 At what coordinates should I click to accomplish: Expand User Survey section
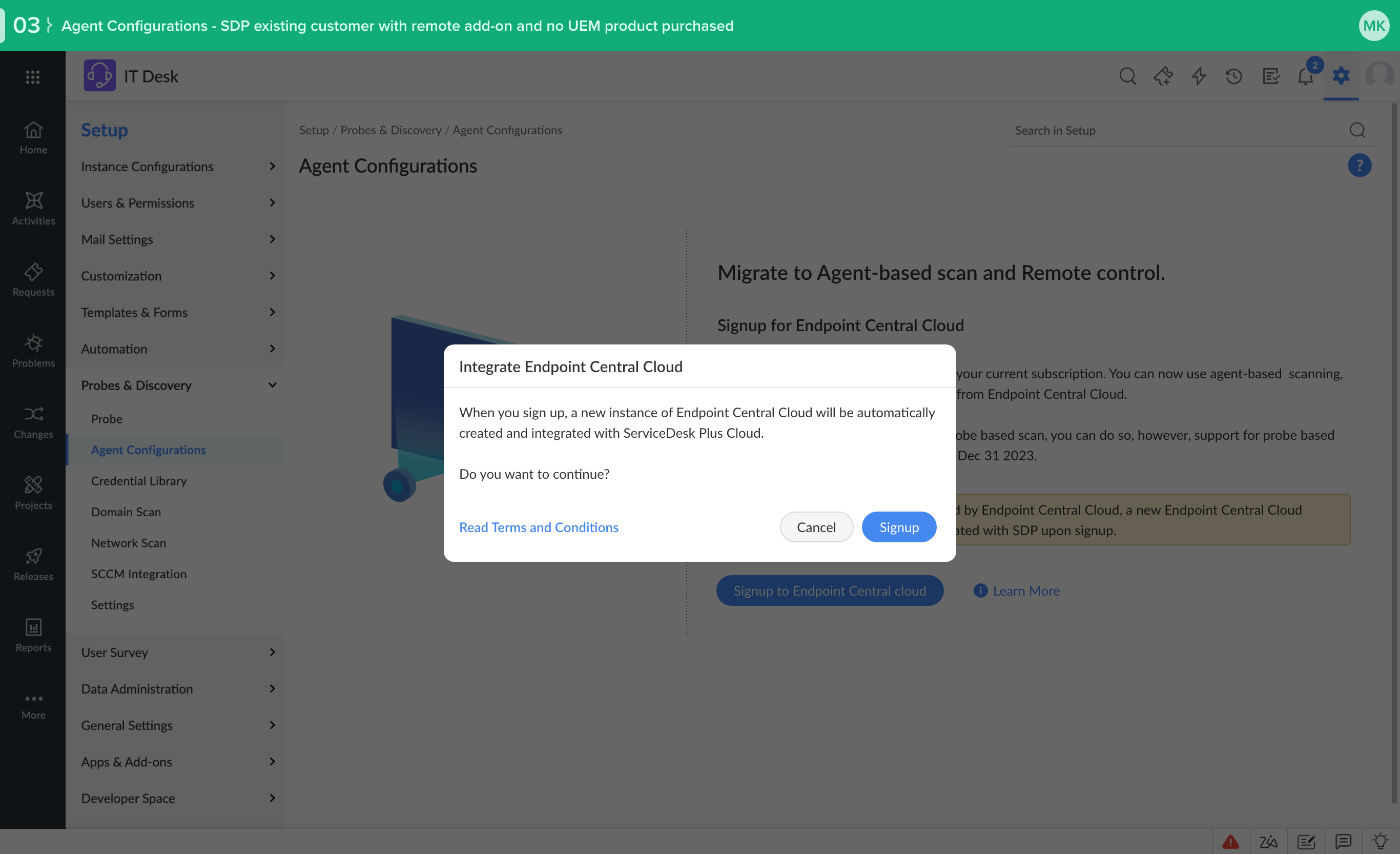(x=176, y=653)
